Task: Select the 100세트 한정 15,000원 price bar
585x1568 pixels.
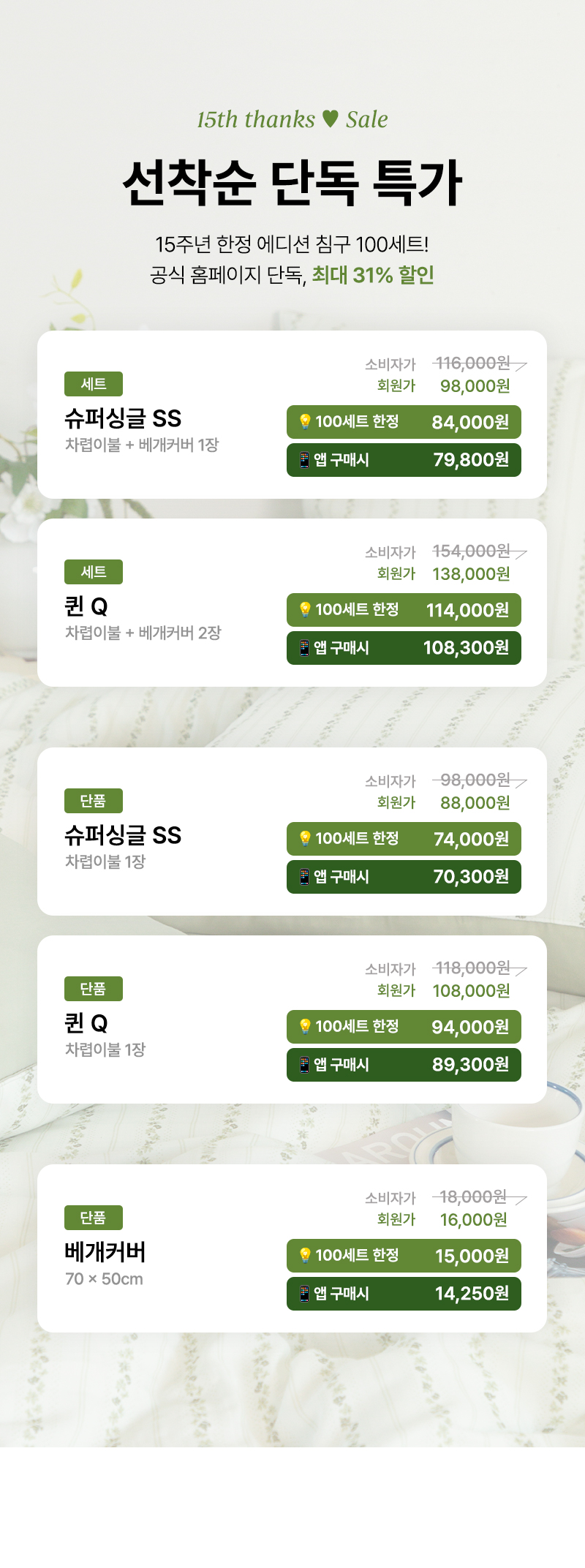Action: click(x=404, y=1256)
